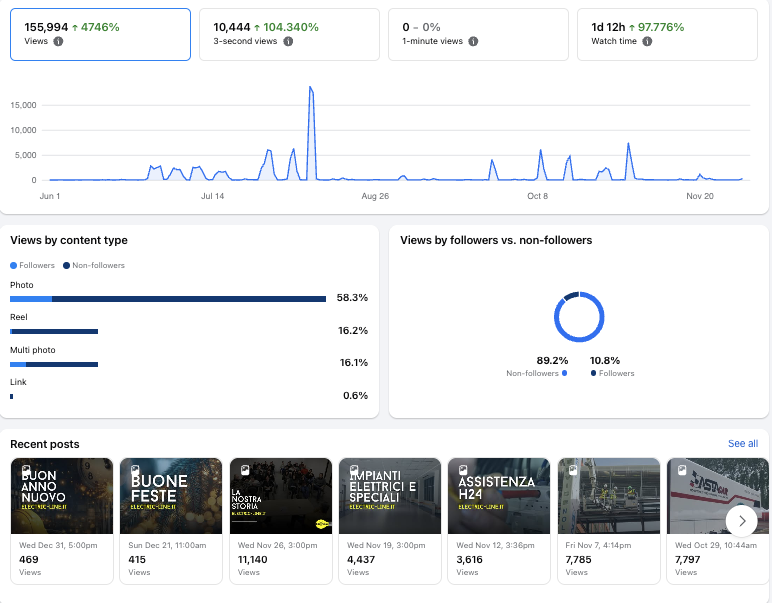Screen dimensions: 772x603
Task: Click the Nov 20 axis label
Action: pos(700,196)
